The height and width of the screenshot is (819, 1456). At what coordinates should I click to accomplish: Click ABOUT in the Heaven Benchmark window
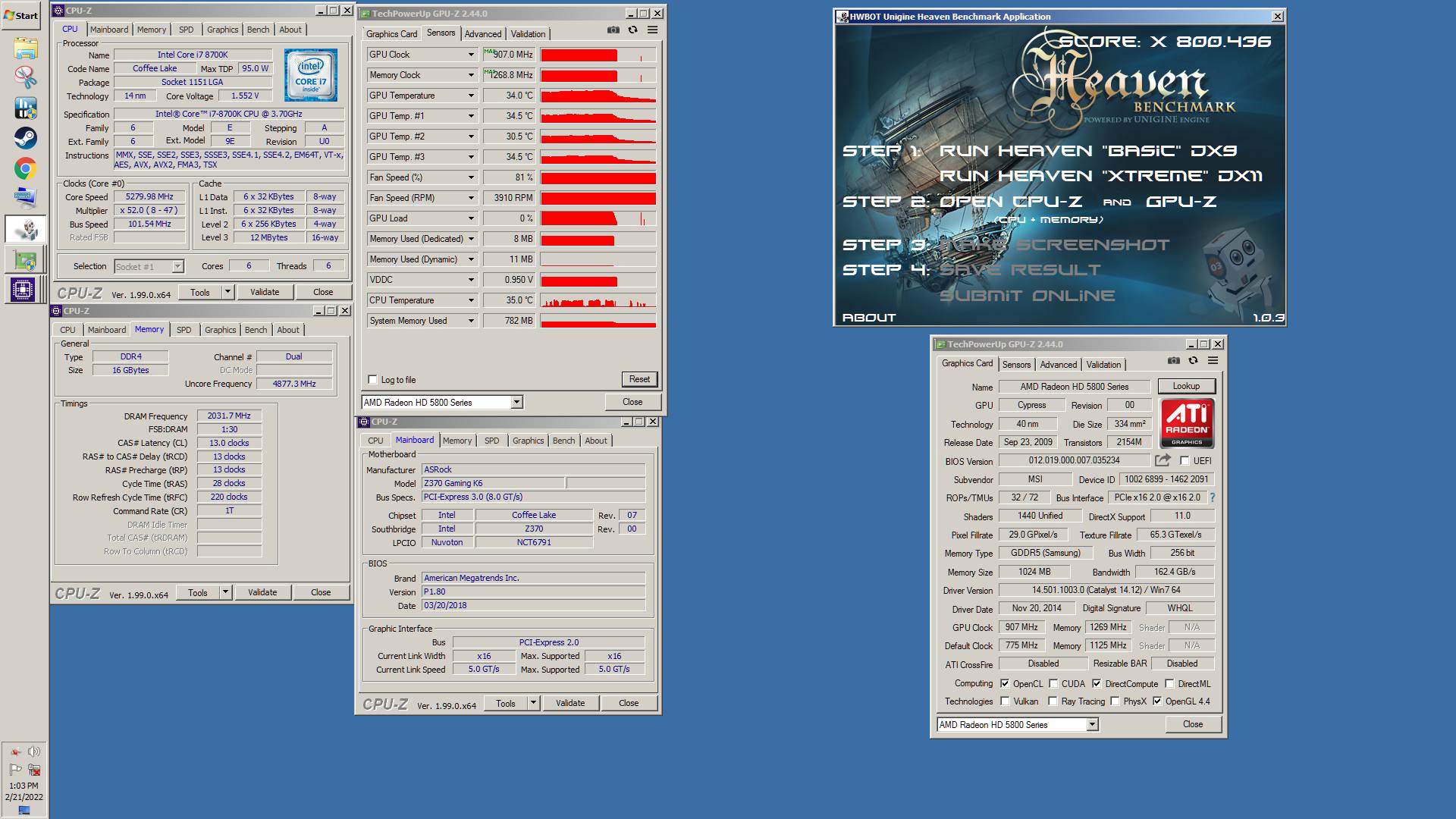[869, 318]
